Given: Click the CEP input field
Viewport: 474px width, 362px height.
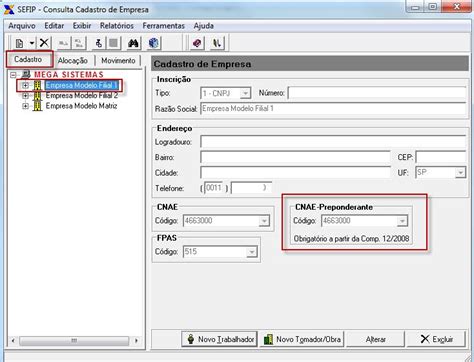Looking at the screenshot, I should point(441,157).
